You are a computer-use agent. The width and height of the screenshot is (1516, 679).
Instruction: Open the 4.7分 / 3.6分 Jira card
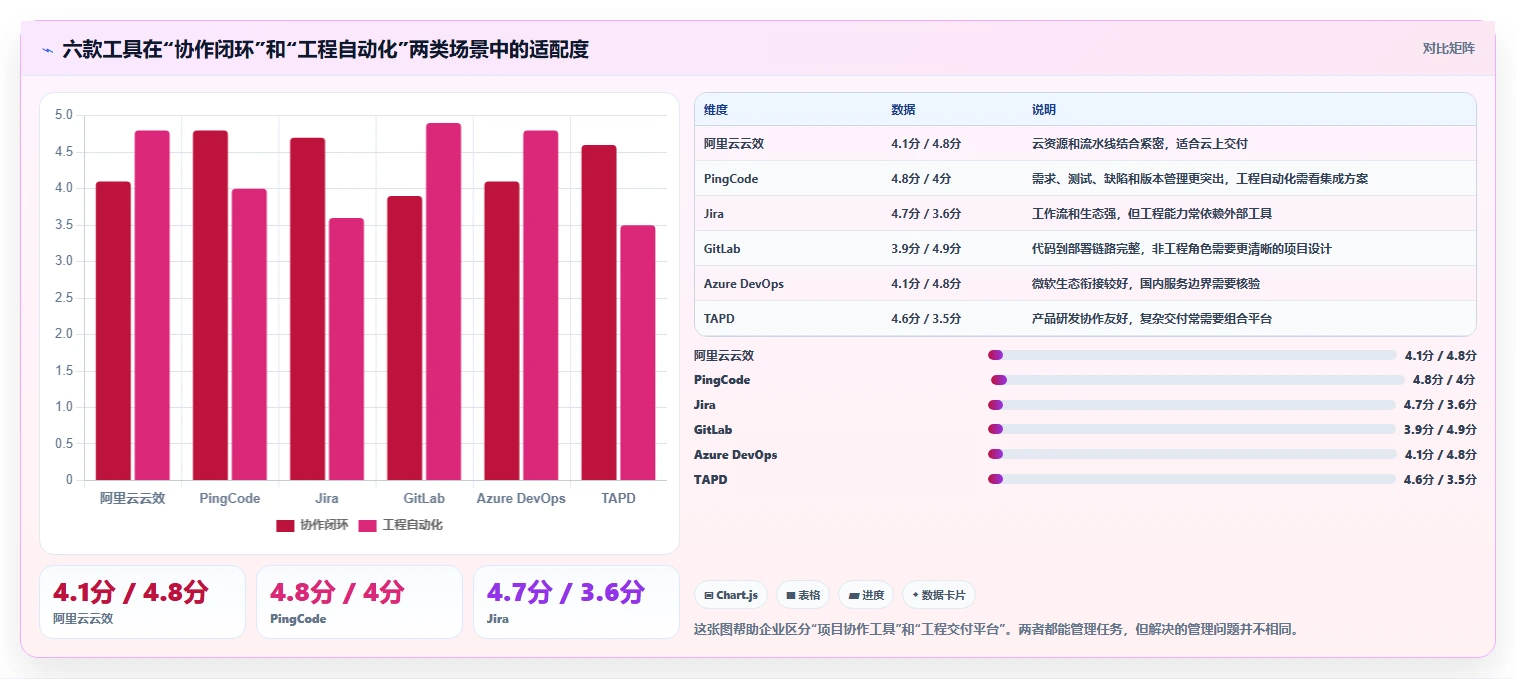click(576, 602)
